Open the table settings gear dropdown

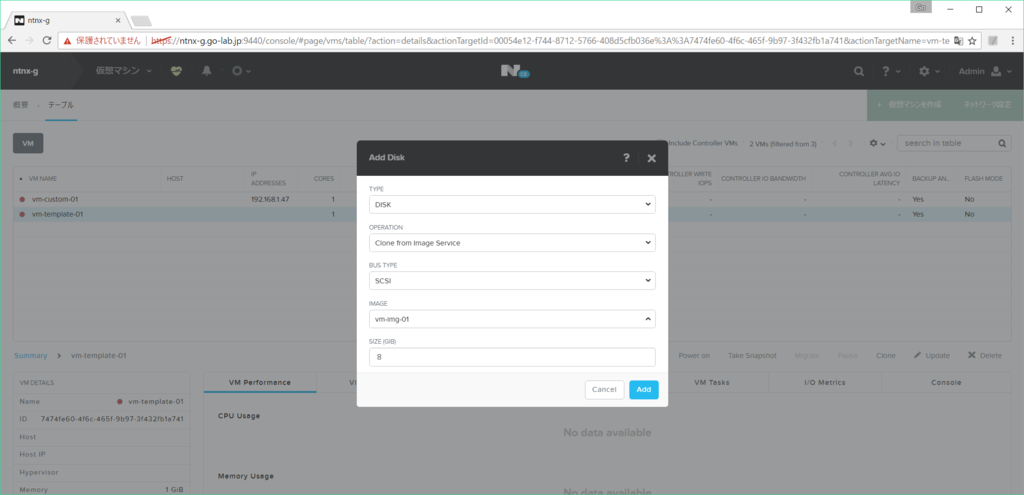tap(877, 143)
